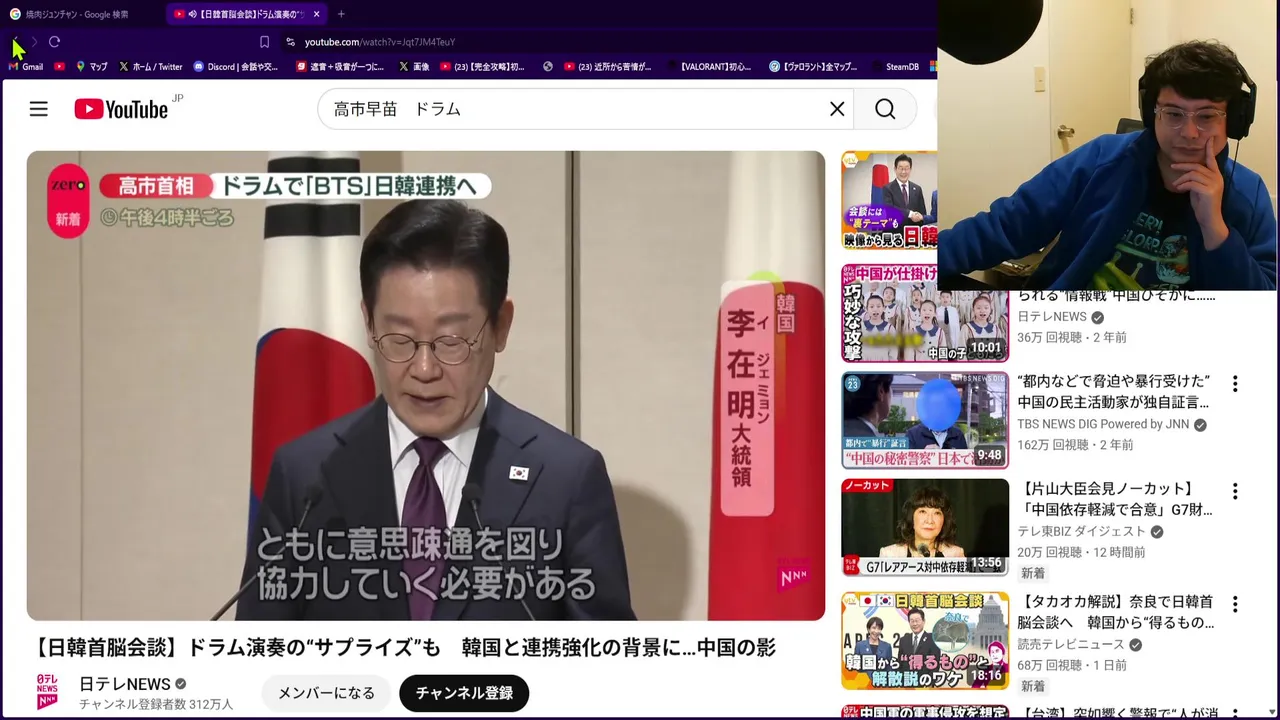Click the video title 【日韓首脳会談】ドラム演奏

pos(404,647)
